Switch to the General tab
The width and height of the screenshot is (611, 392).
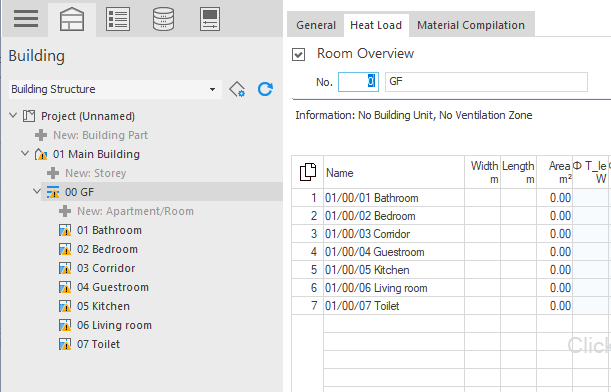pos(316,25)
